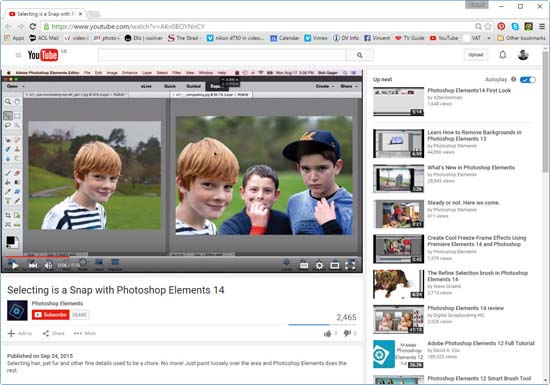The width and height of the screenshot is (550, 385).
Task: Bookmark this page with the star icon
Action: [488, 27]
